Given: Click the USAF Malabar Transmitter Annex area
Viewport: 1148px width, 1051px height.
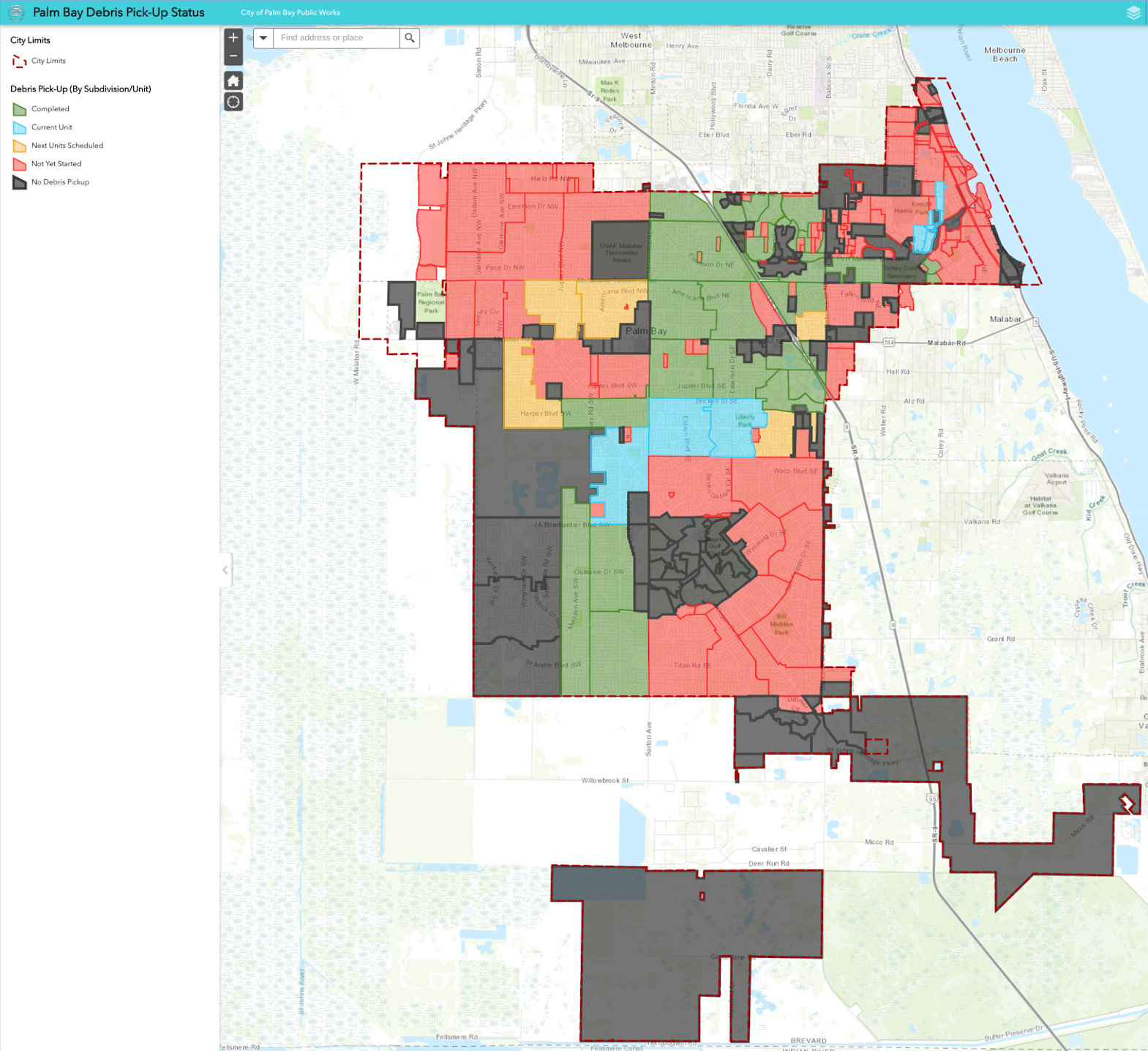Looking at the screenshot, I should pos(620,252).
